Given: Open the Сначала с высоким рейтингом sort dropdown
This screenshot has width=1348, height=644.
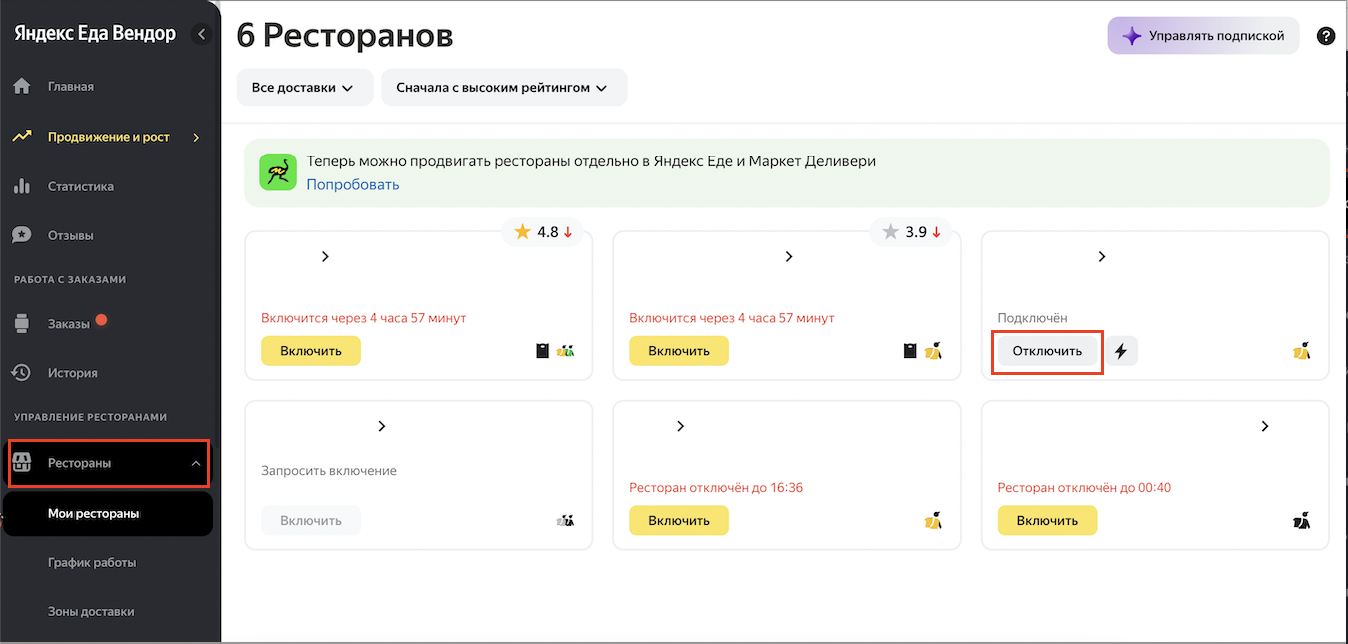Looking at the screenshot, I should pos(504,87).
